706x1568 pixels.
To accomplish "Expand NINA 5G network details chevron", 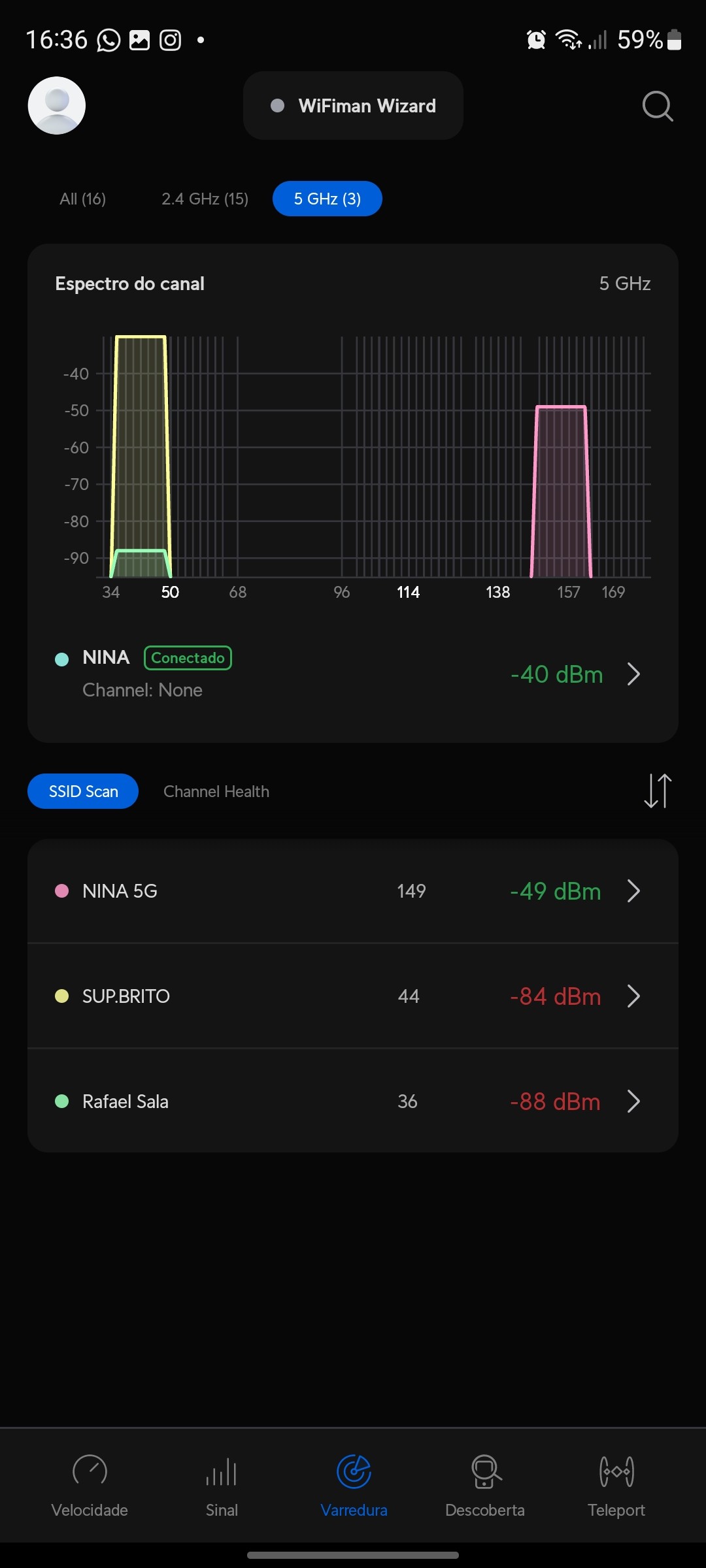I will pos(633,891).
